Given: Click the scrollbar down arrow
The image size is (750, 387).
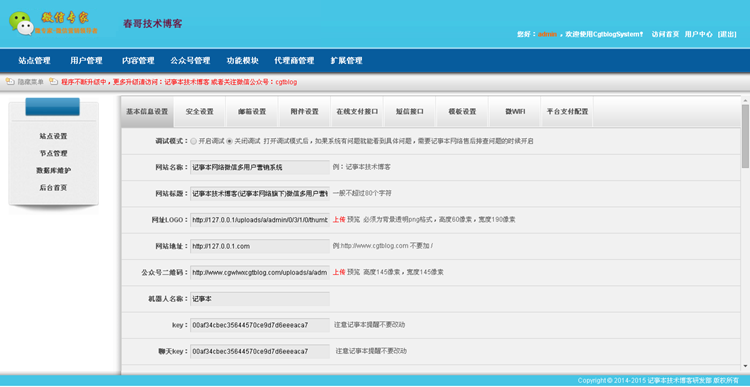Looking at the screenshot, I should (745, 366).
